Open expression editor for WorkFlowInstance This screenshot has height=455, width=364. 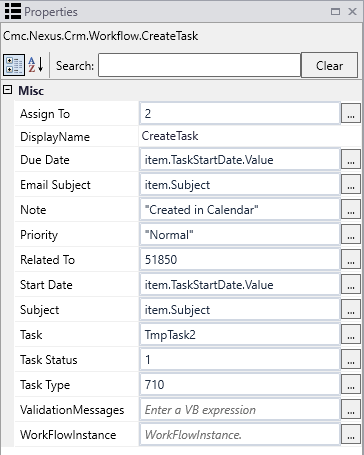coord(350,435)
